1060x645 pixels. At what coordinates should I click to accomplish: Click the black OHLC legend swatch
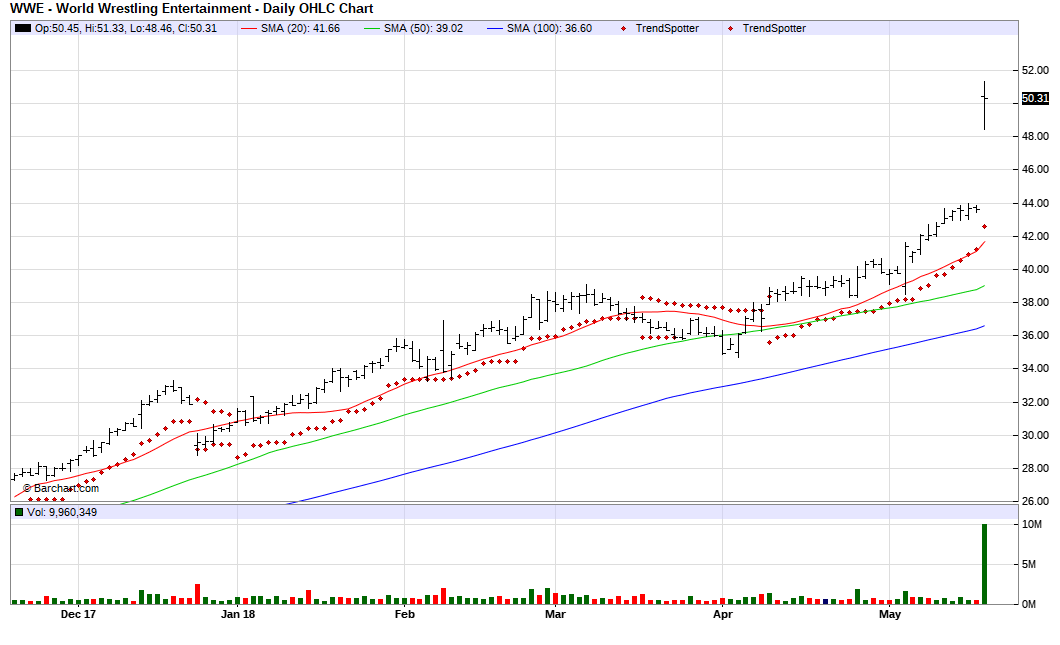[x=23, y=28]
